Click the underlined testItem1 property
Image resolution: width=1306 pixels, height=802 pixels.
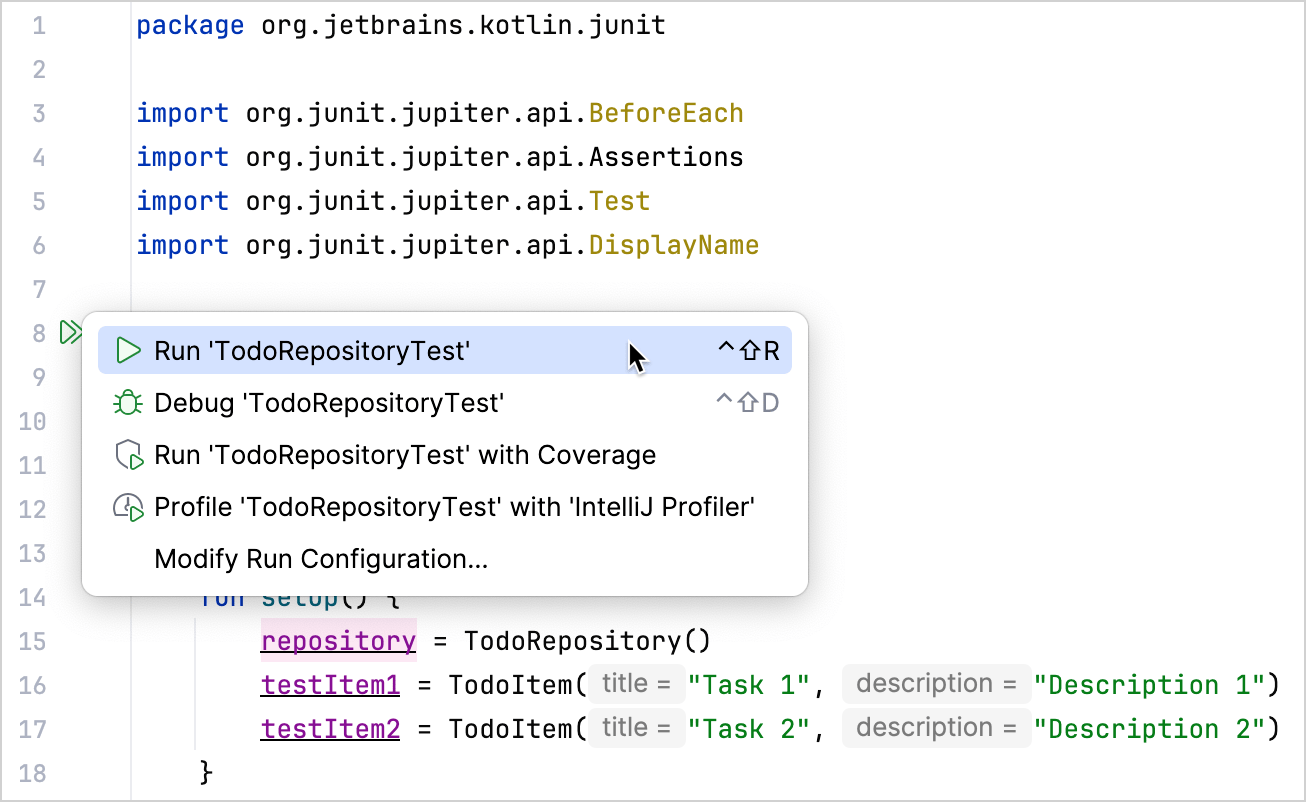[x=330, y=684]
